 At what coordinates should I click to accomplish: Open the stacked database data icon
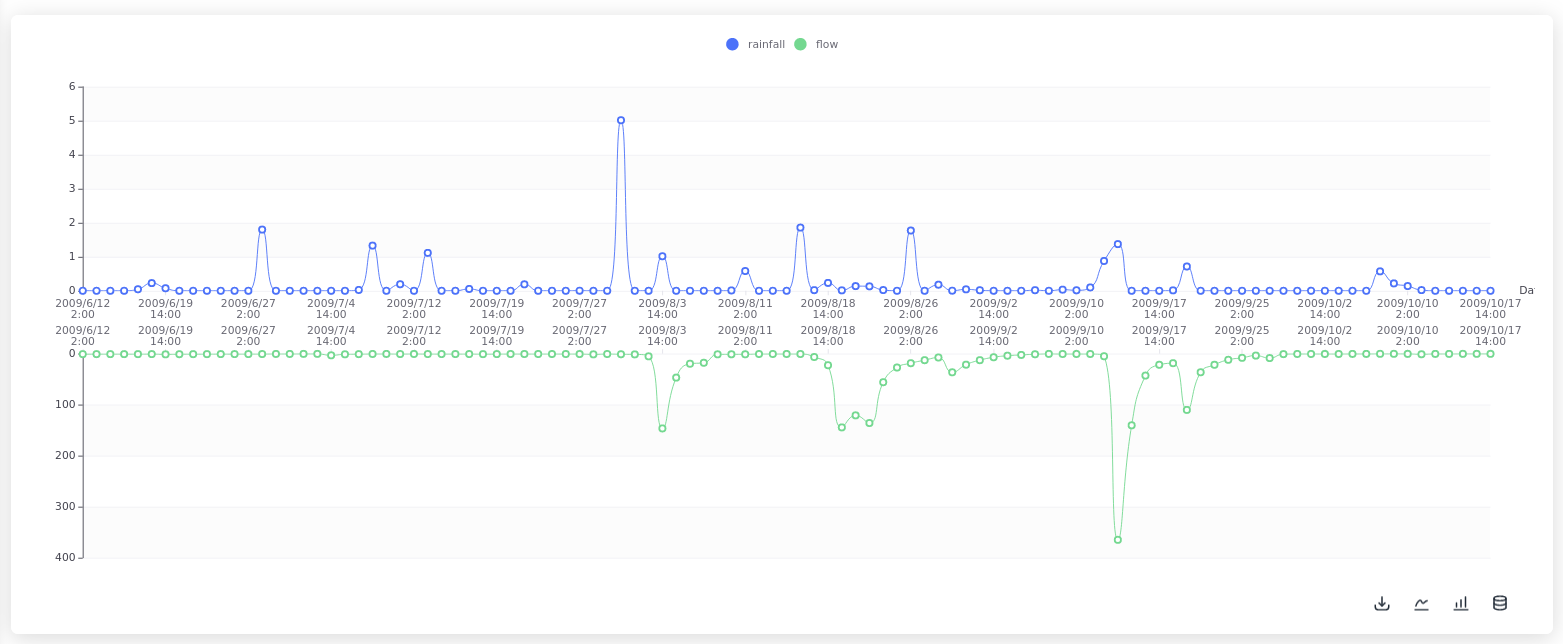pos(1500,603)
